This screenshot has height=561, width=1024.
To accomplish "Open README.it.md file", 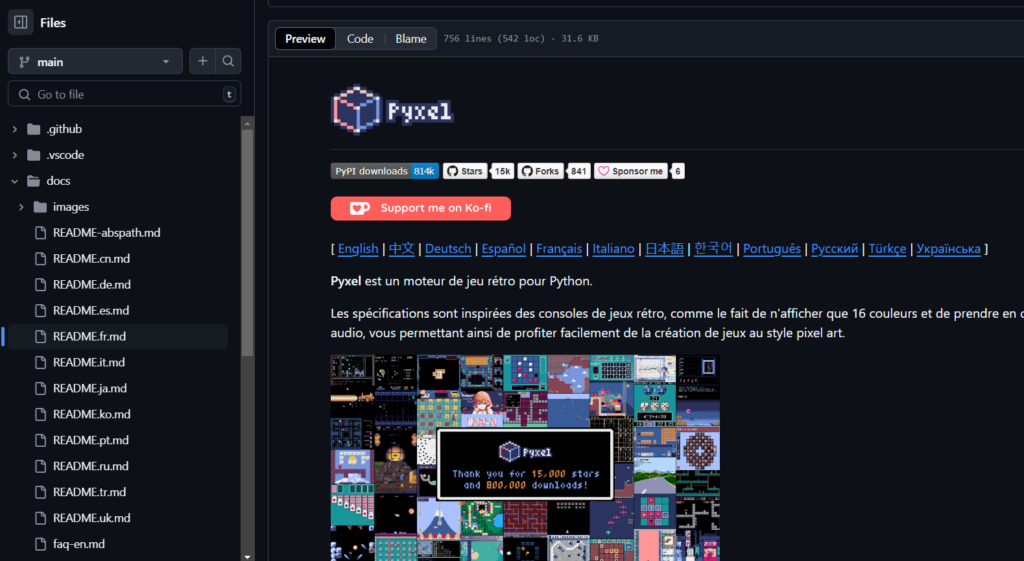I will pos(89,362).
